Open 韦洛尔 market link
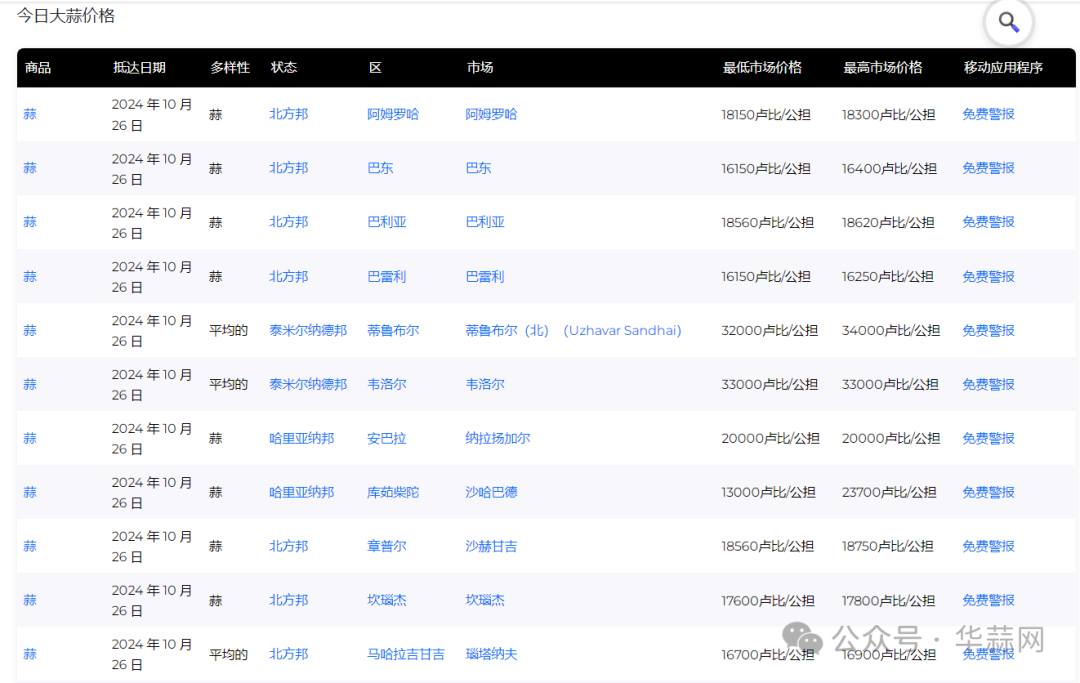The image size is (1080, 683). point(485,384)
